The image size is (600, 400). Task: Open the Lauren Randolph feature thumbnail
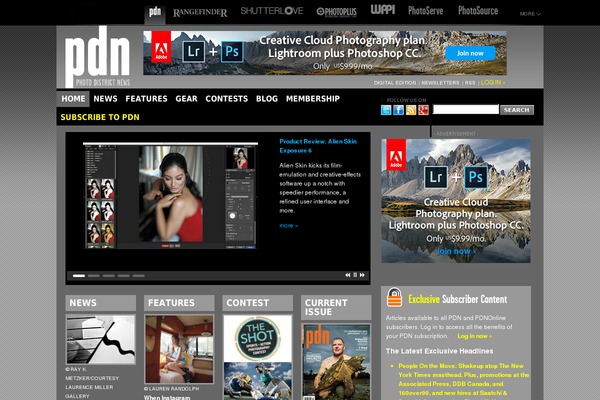click(x=179, y=349)
